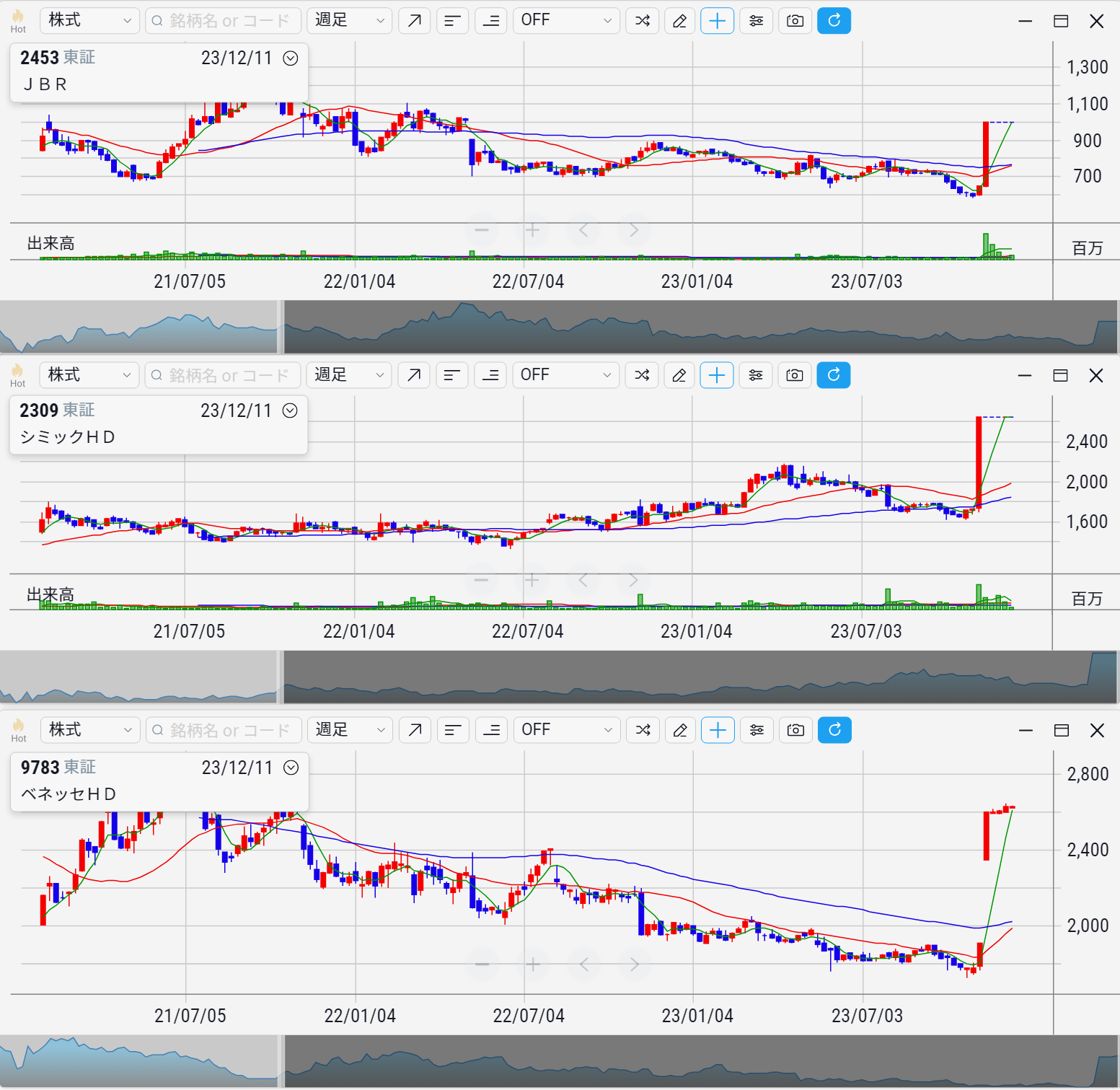Click the blue refresh button in the JBR chart
Viewport: 1120px width, 1090px height.
coord(834,21)
